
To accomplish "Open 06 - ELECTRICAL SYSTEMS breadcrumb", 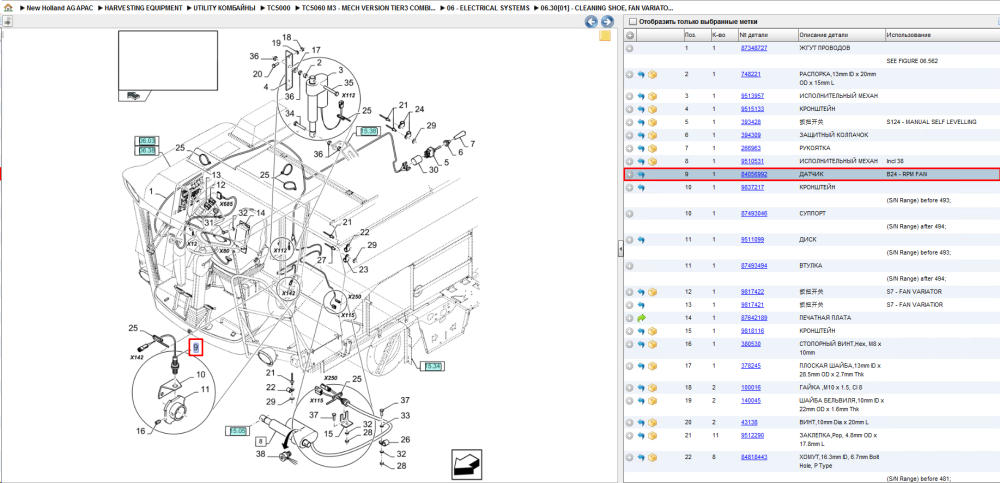I will tap(490, 8).
